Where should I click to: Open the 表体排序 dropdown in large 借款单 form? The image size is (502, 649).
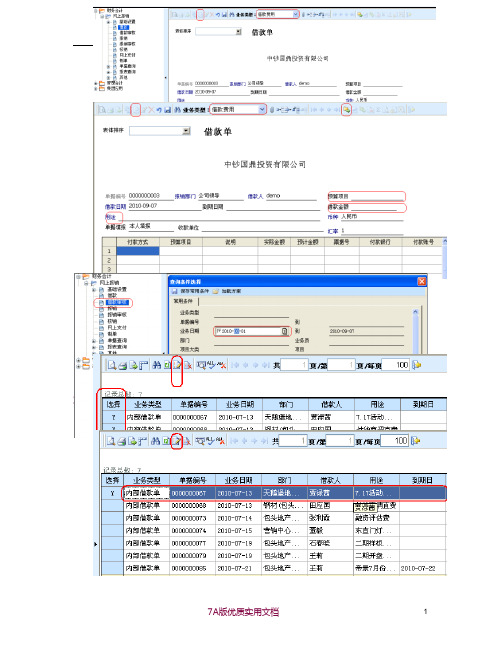[x=187, y=131]
